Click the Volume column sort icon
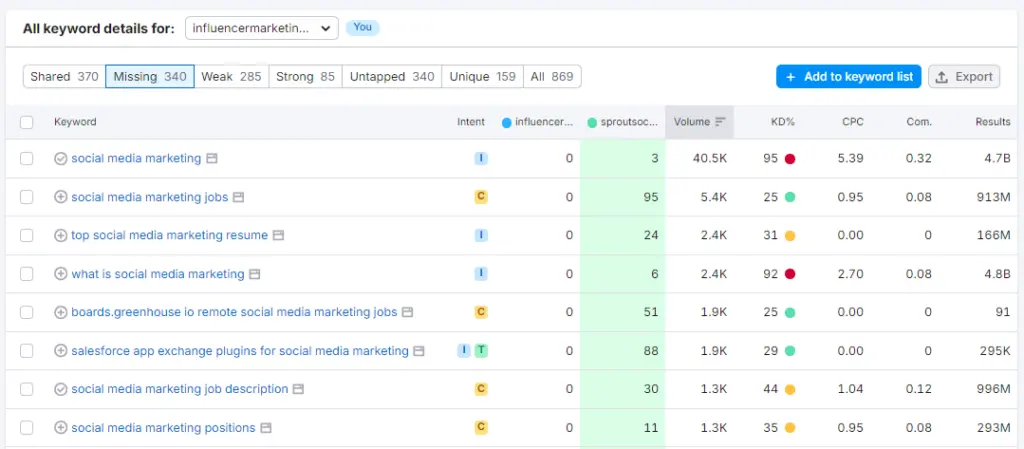Screen dimensions: 1024x449 point(720,122)
